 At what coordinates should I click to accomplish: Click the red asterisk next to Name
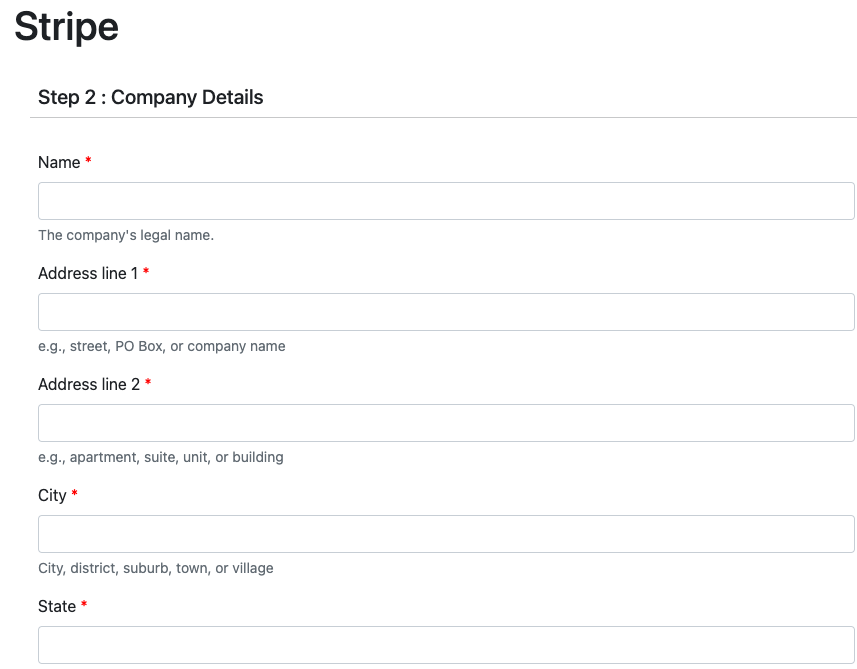coord(88,161)
